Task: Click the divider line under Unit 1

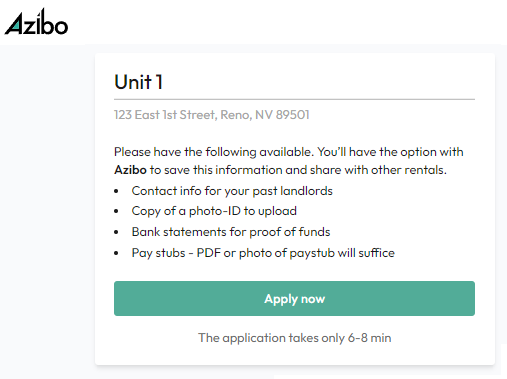Action: click(x=294, y=99)
